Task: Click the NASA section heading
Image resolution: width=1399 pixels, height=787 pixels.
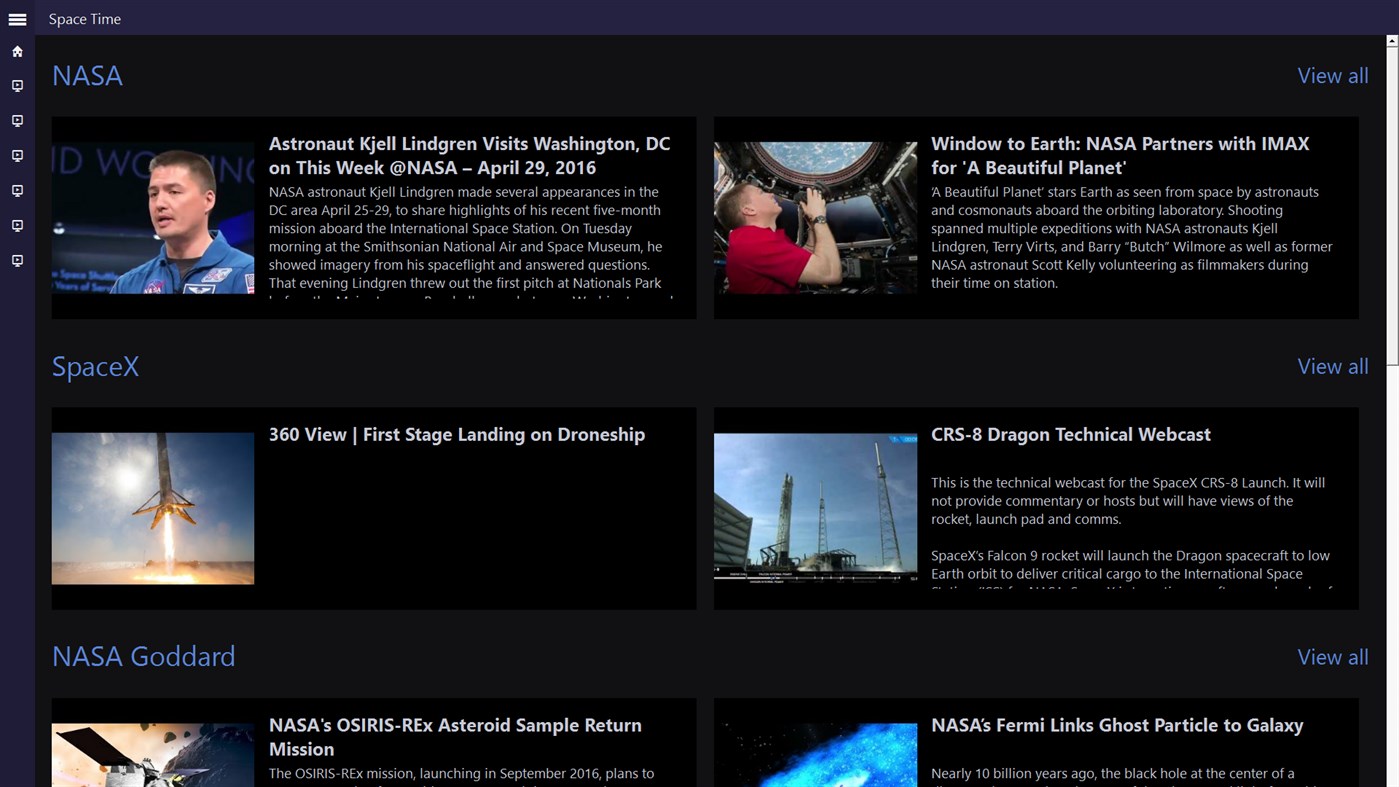Action: pos(87,75)
